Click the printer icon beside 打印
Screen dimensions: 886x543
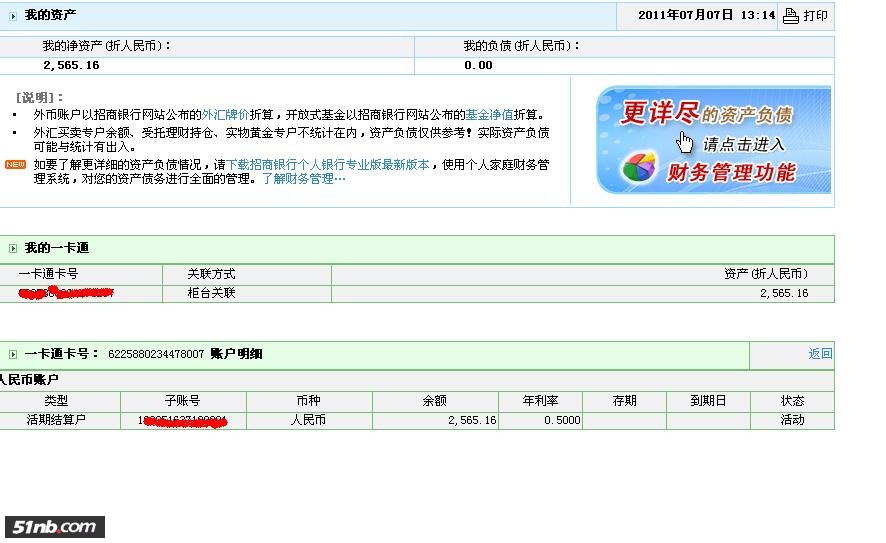(x=790, y=15)
